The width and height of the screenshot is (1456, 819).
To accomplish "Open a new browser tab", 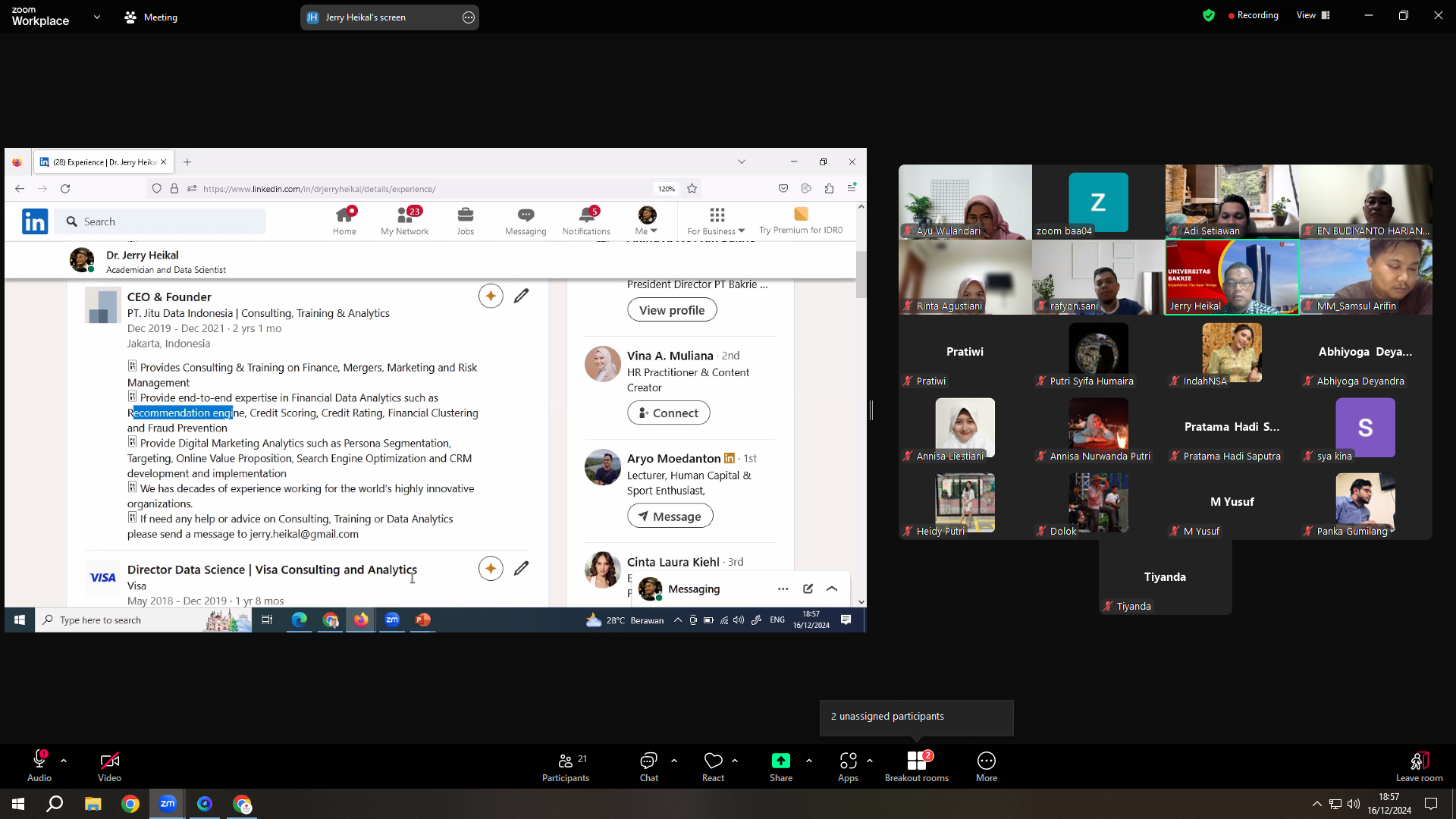I will pyautogui.click(x=187, y=162).
